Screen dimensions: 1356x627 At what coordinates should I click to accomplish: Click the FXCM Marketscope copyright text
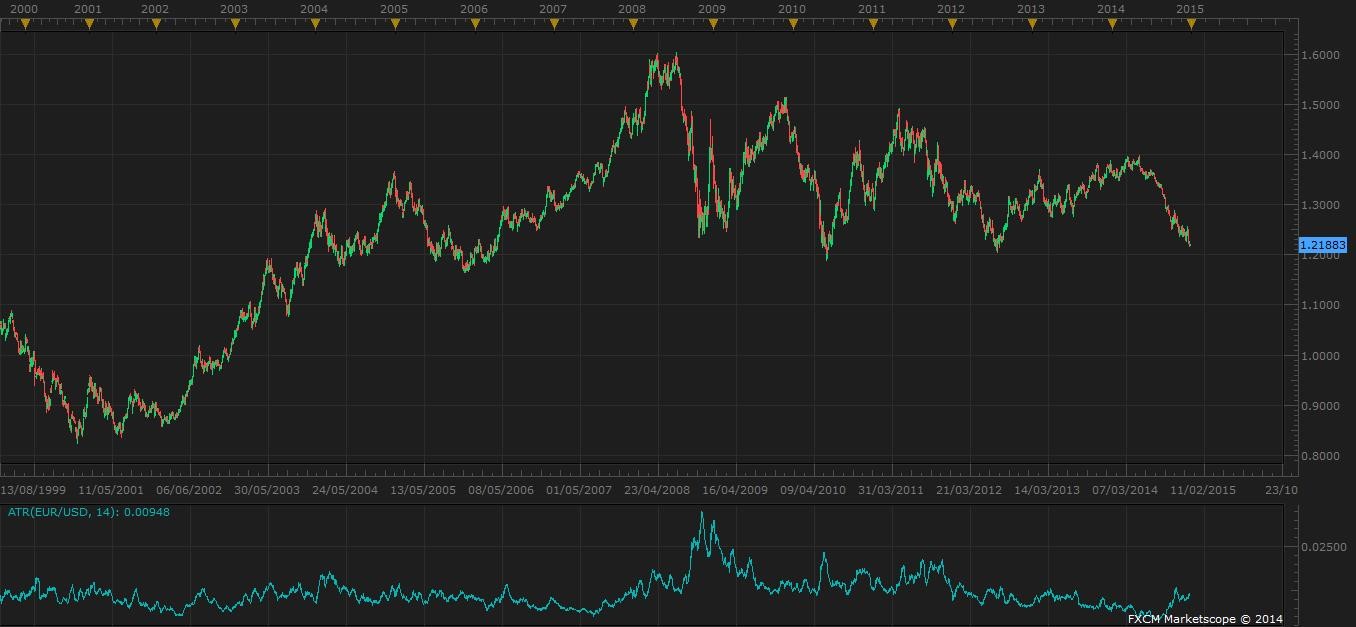(1205, 619)
